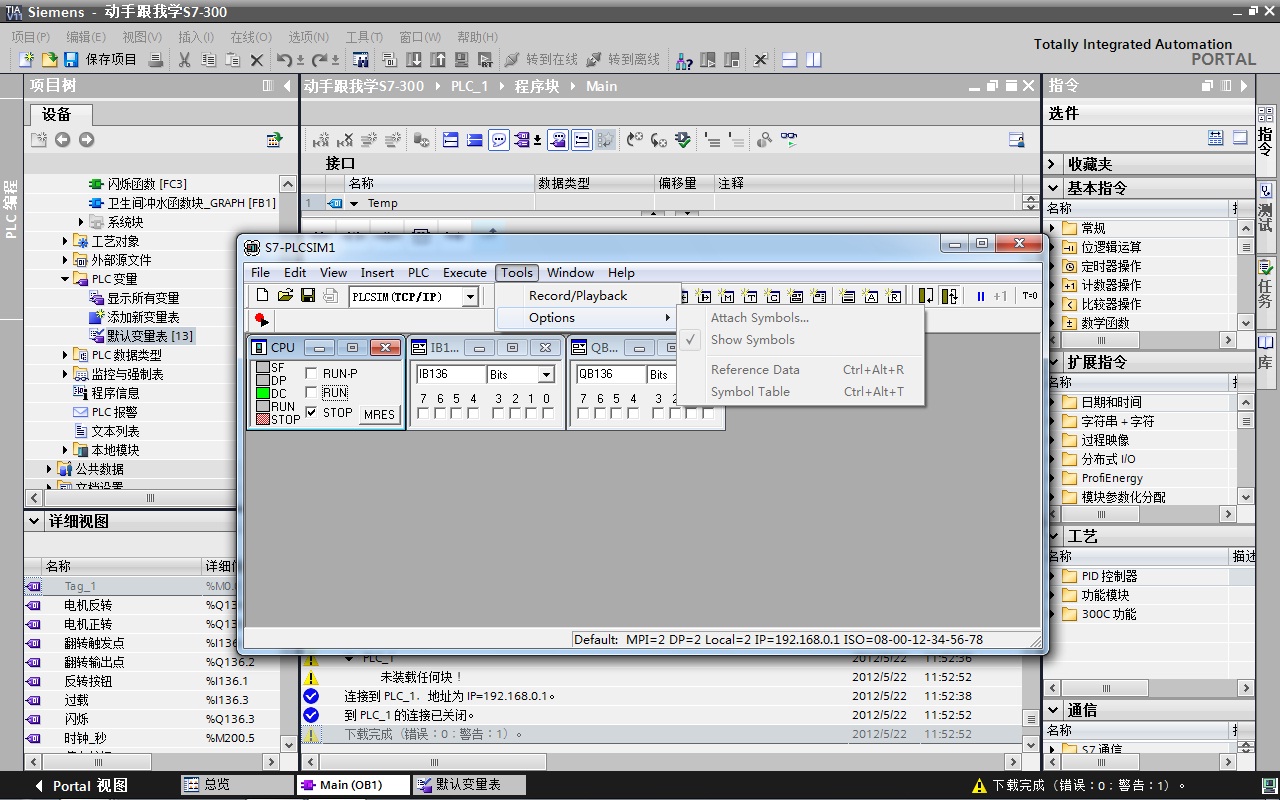1280x800 pixels.
Task: Click the open folder icon in PLCSIM toolbar
Action: coord(285,295)
